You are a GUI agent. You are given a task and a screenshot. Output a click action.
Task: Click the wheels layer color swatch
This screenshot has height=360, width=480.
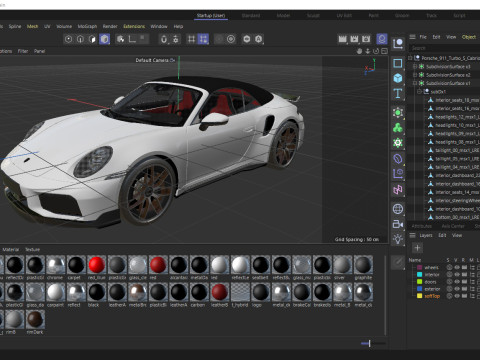(x=420, y=267)
